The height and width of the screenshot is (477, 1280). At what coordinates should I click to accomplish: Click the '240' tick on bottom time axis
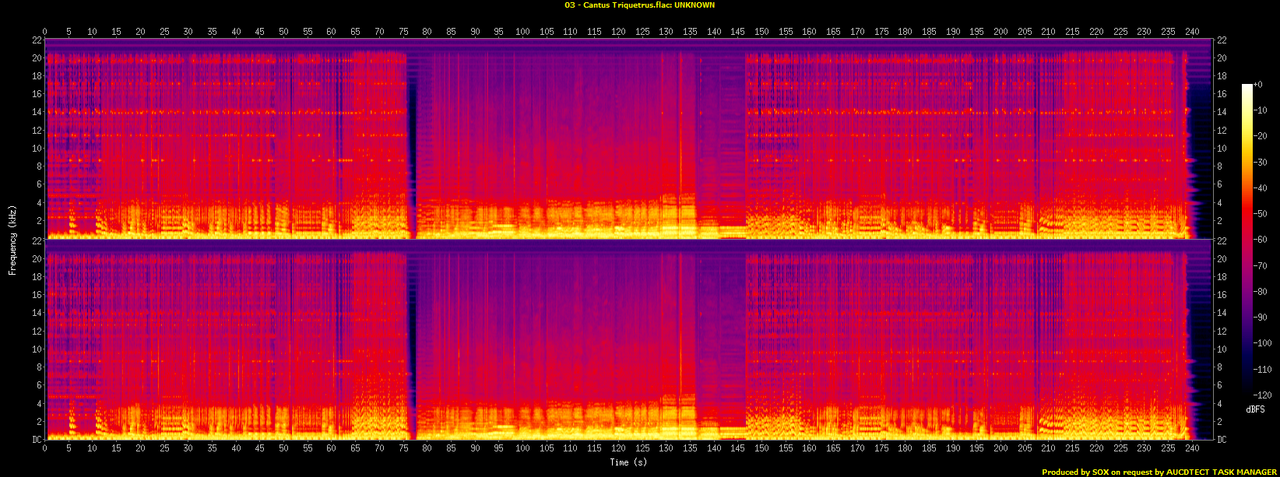coord(1191,450)
